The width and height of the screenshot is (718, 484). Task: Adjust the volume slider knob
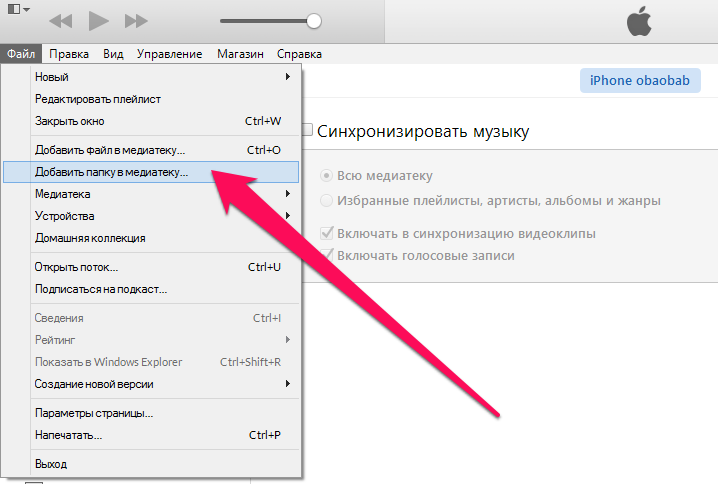(x=314, y=20)
